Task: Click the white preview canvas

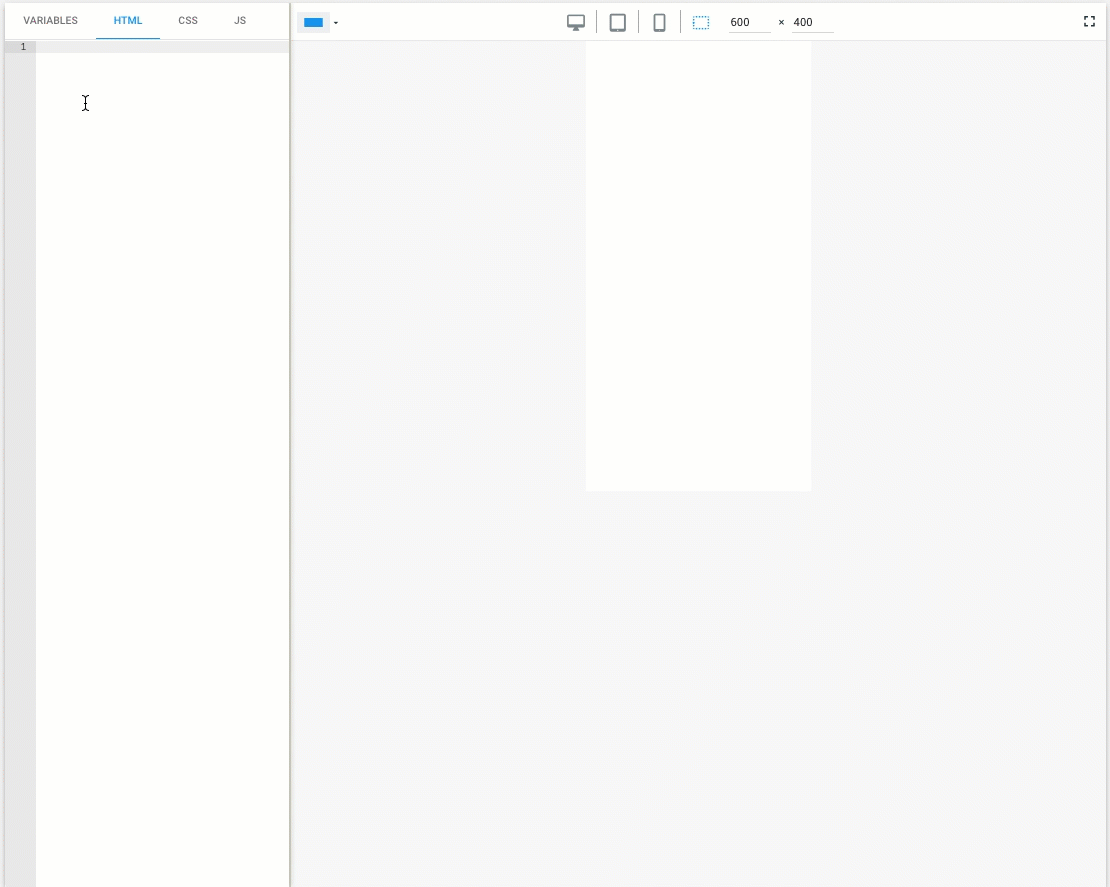Action: [698, 265]
